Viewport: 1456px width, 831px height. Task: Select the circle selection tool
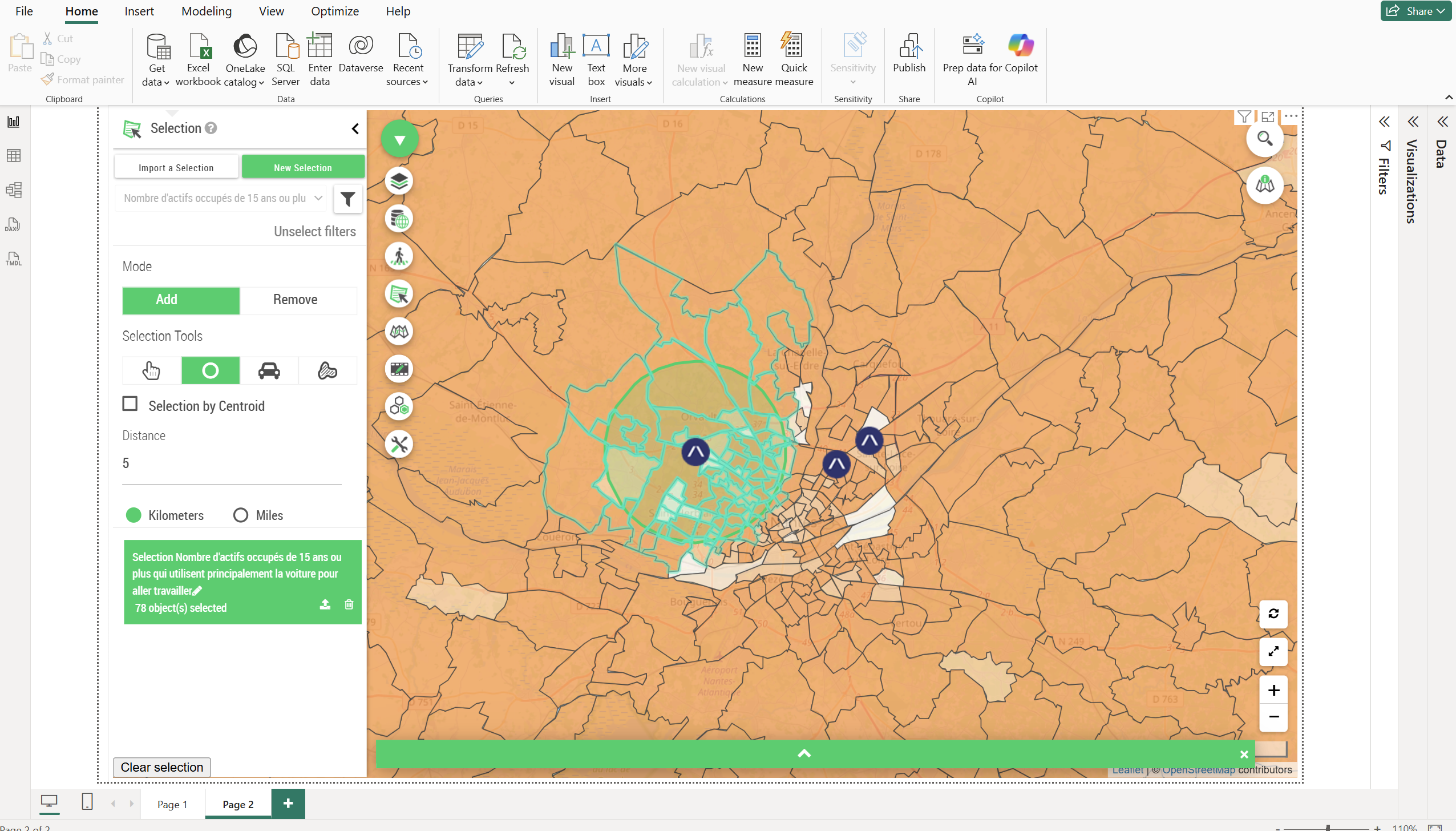[211, 371]
